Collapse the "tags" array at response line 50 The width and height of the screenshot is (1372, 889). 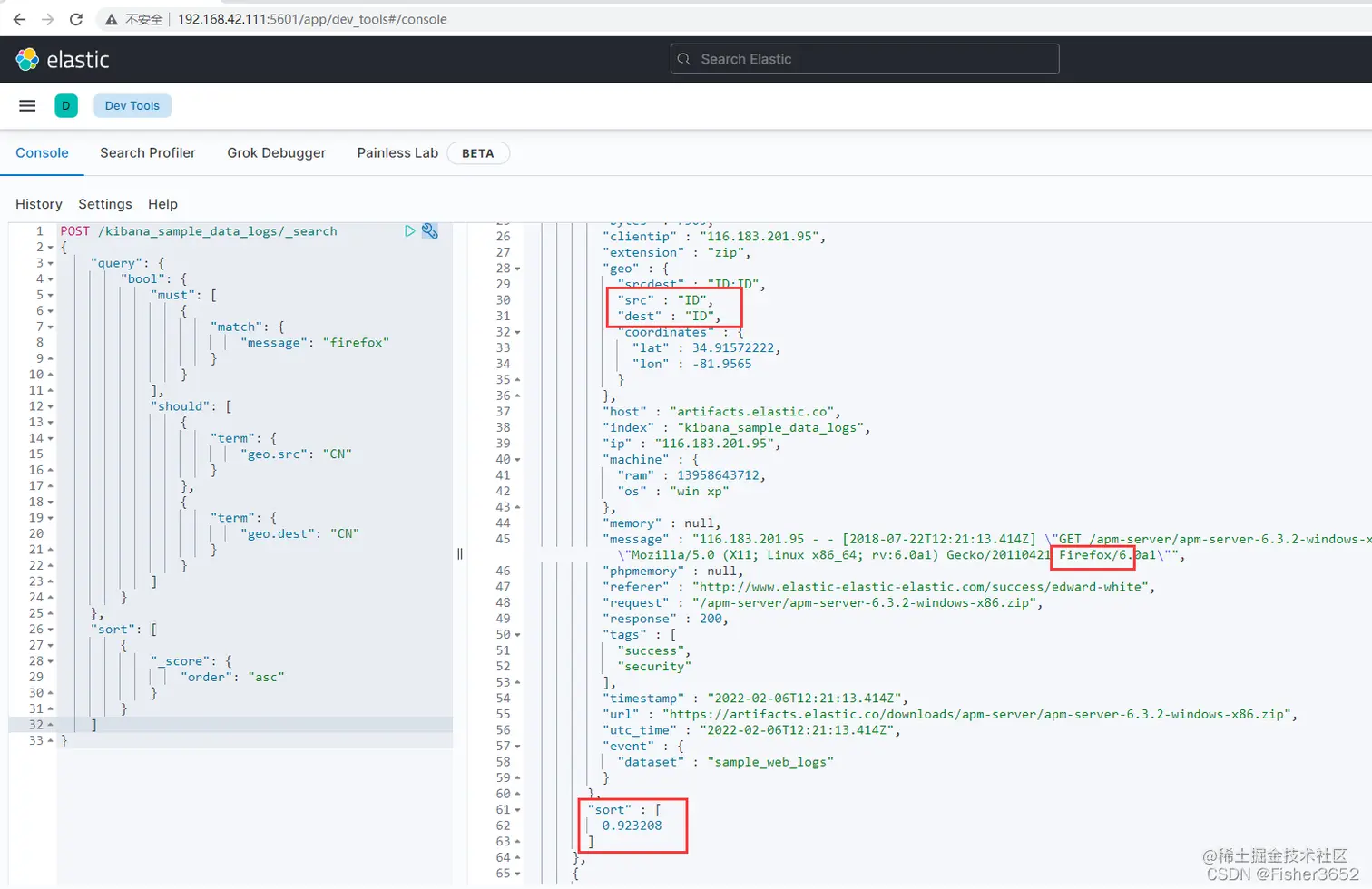pos(517,635)
